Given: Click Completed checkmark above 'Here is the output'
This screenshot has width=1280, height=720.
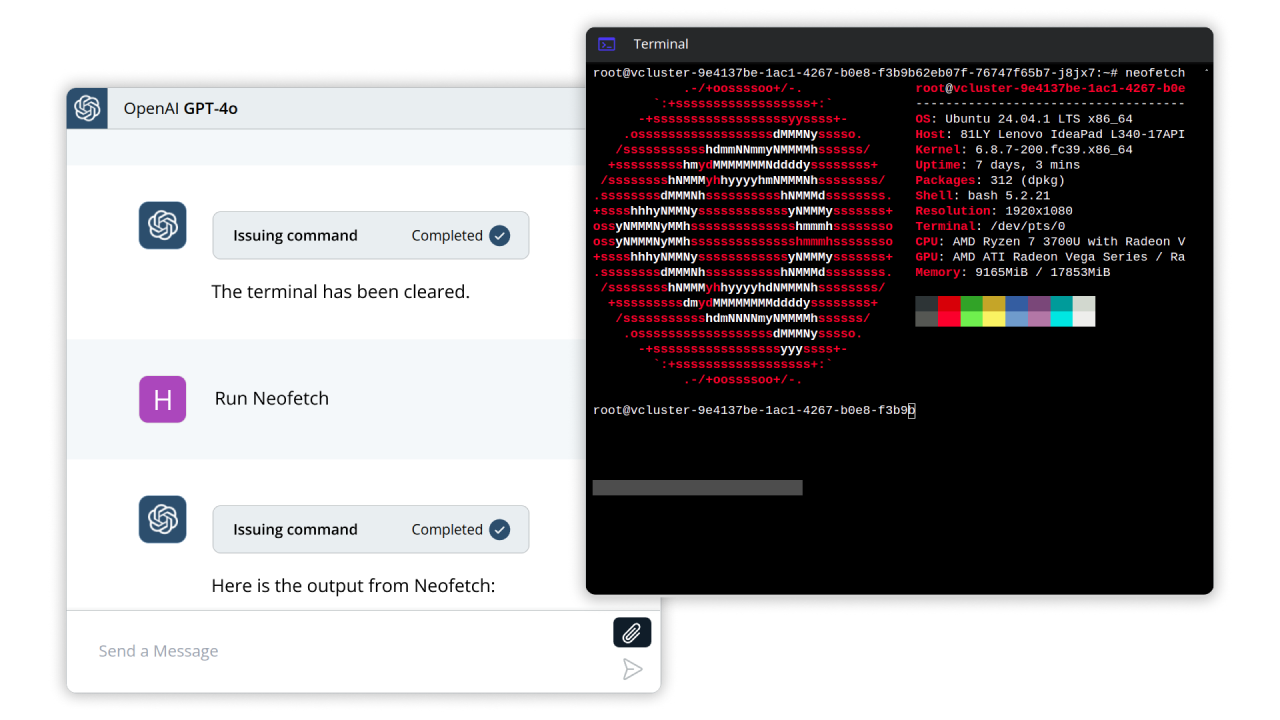Looking at the screenshot, I should [x=499, y=530].
